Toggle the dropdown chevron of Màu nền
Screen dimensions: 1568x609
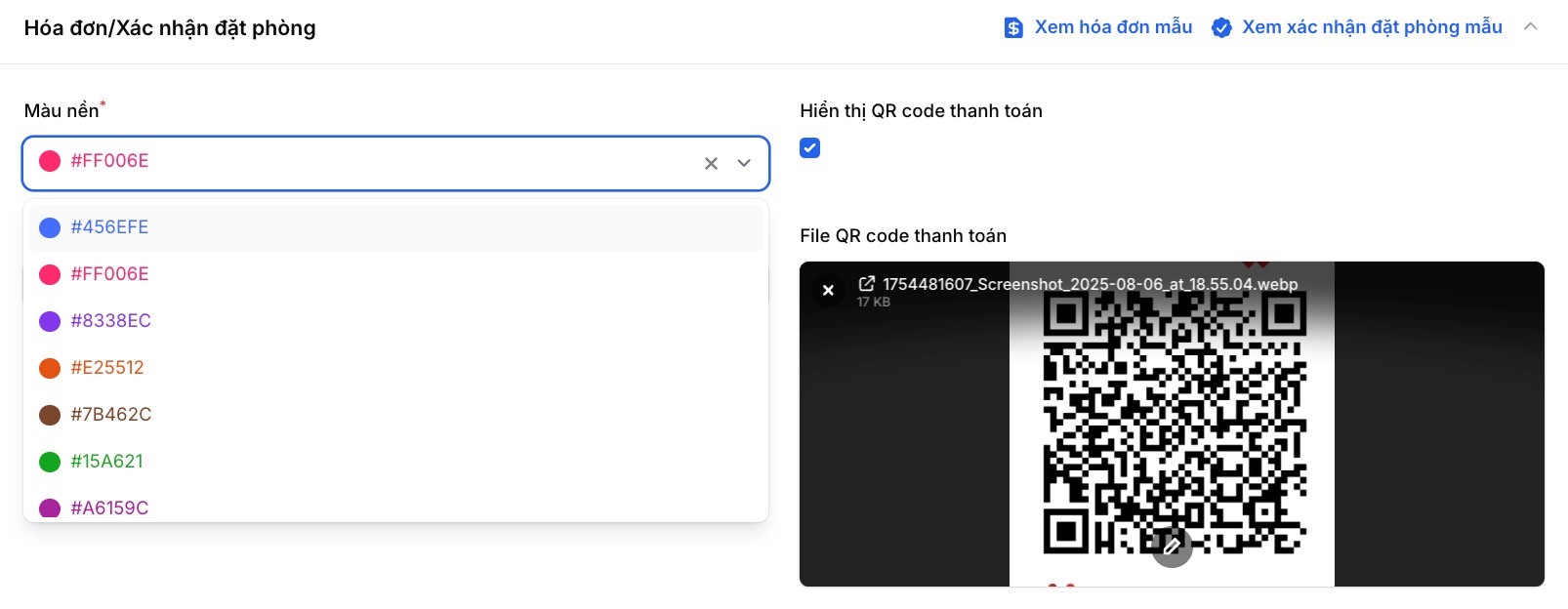click(744, 163)
